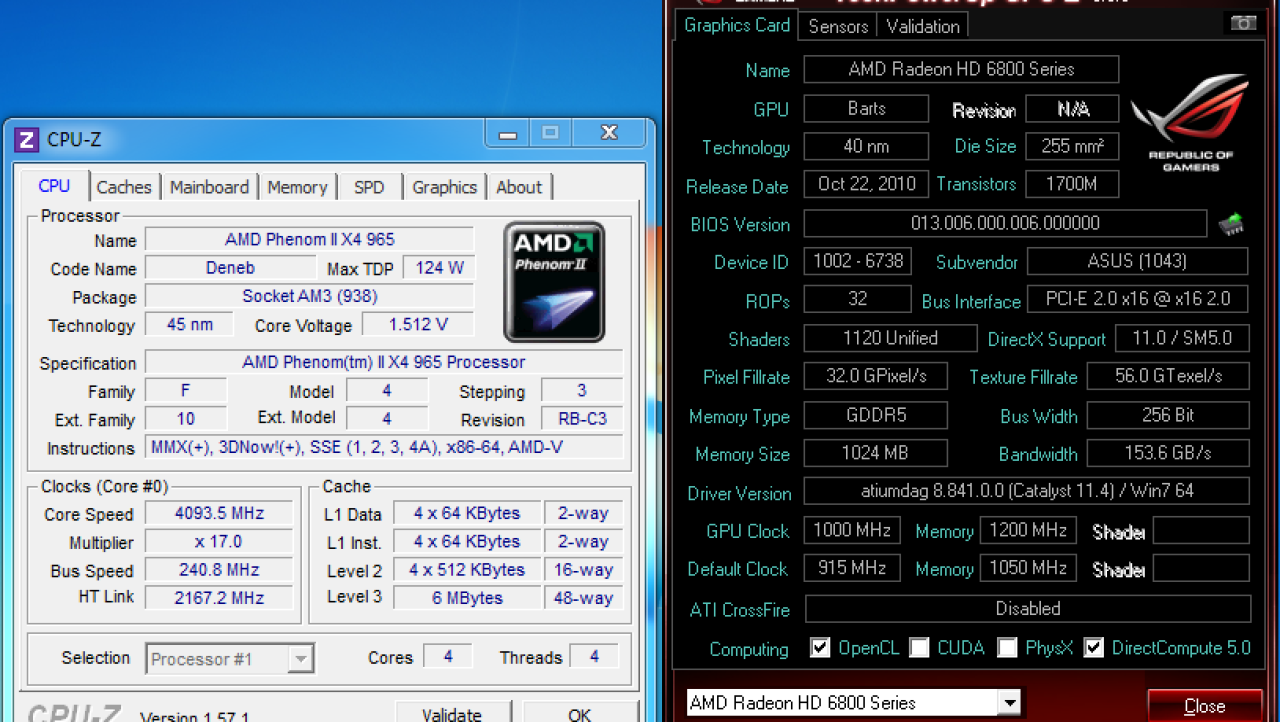Select the Graphics Card tab in GPU-Z

click(737, 25)
